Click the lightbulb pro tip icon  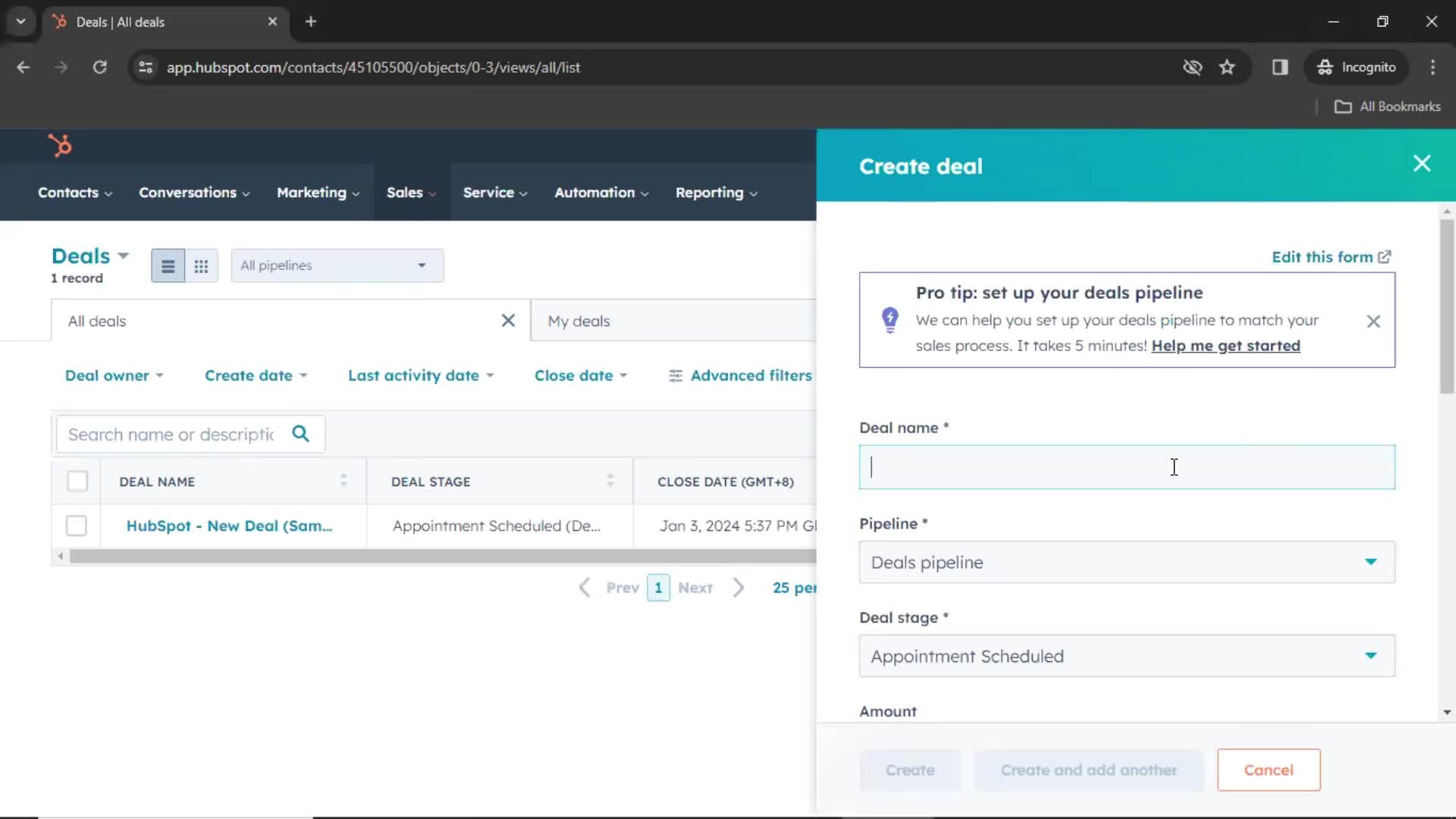890,320
